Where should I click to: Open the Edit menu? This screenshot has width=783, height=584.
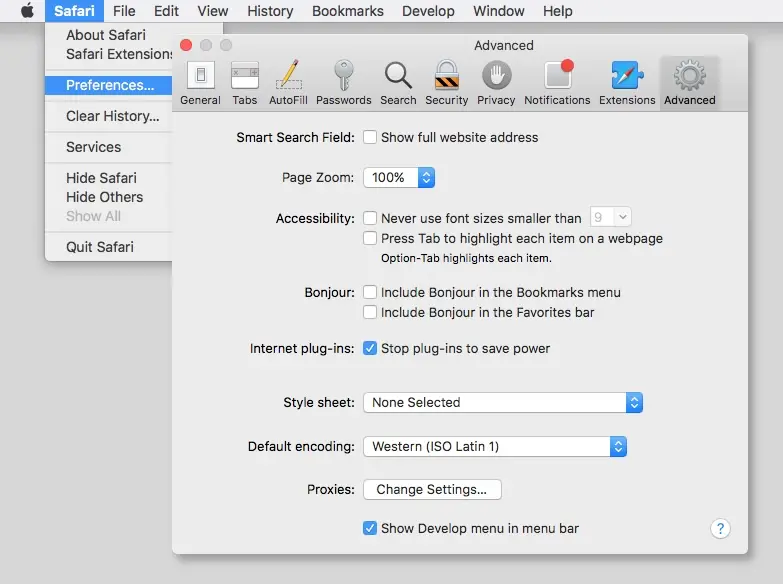tap(166, 10)
